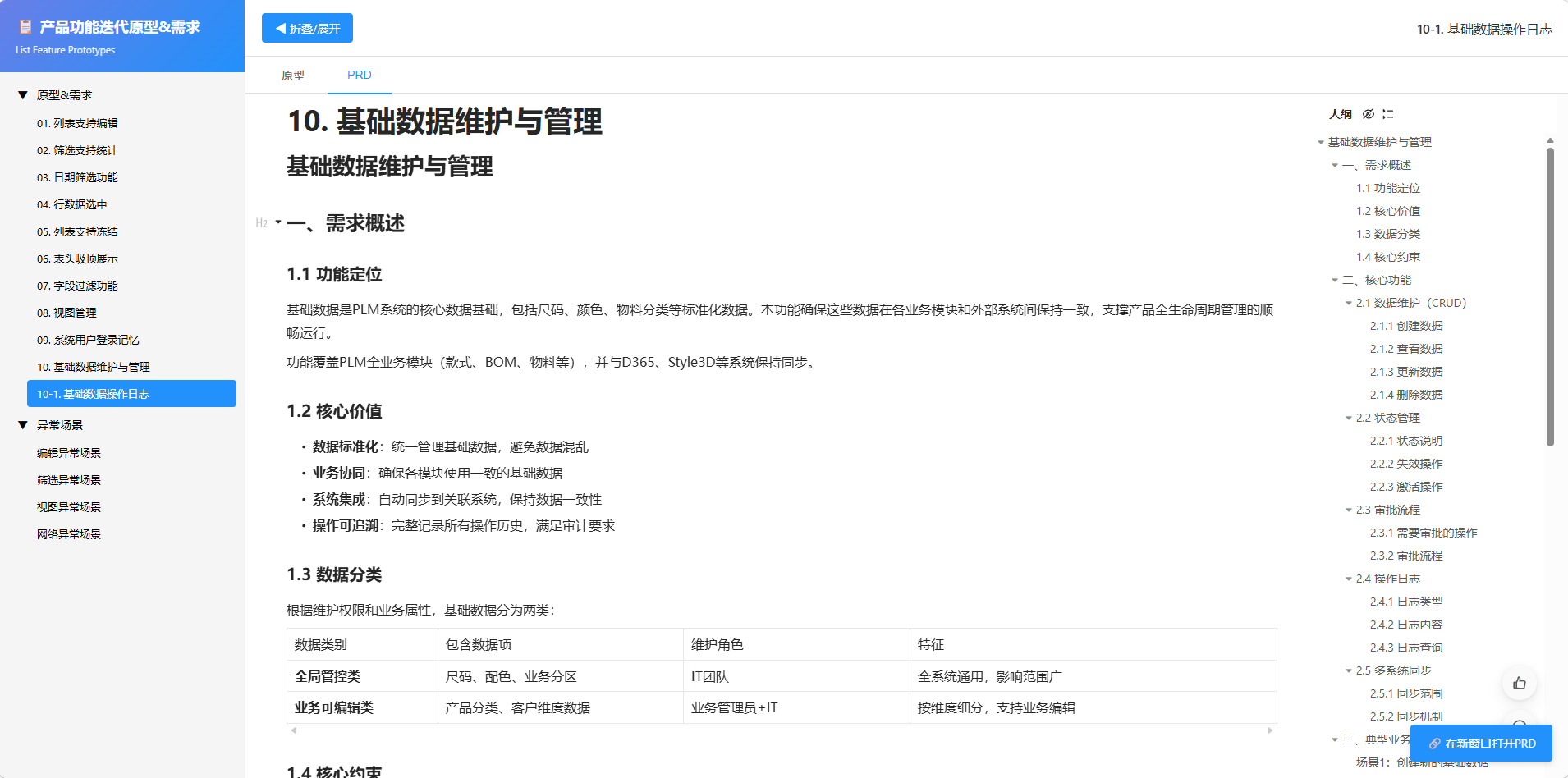This screenshot has width=1568, height=778.
Task: Jump to 2.4.2 日志内容 in outline
Action: [1405, 625]
